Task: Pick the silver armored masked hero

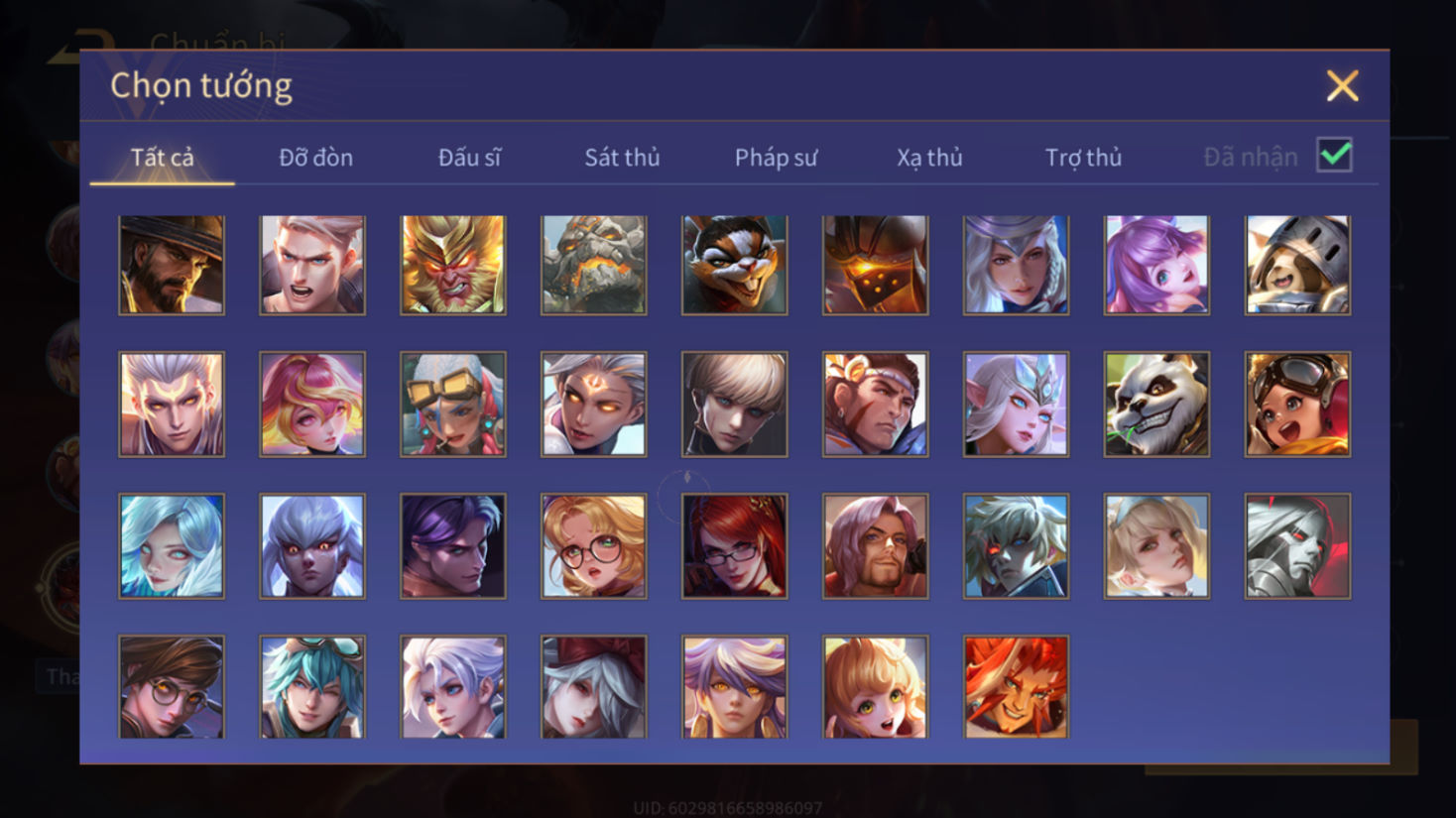Action: (1297, 546)
